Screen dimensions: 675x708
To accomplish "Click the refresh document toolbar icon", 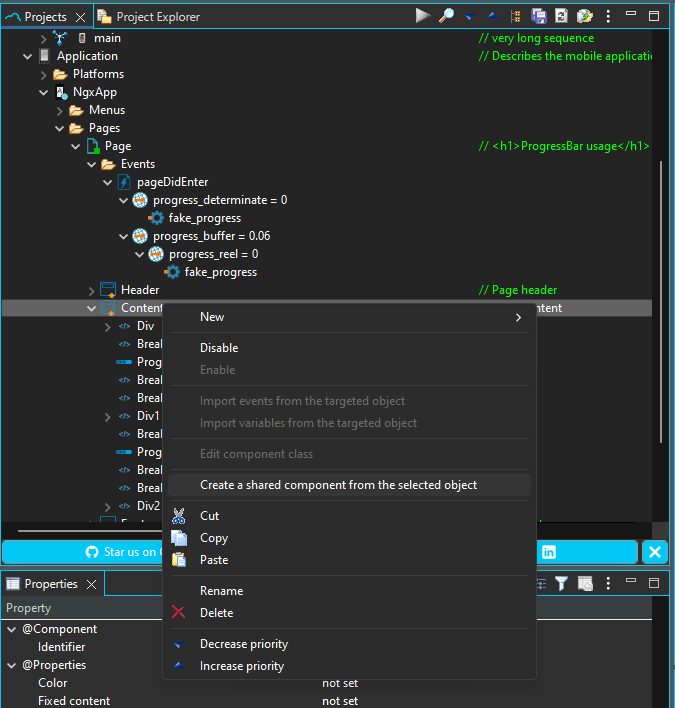I will click(562, 16).
